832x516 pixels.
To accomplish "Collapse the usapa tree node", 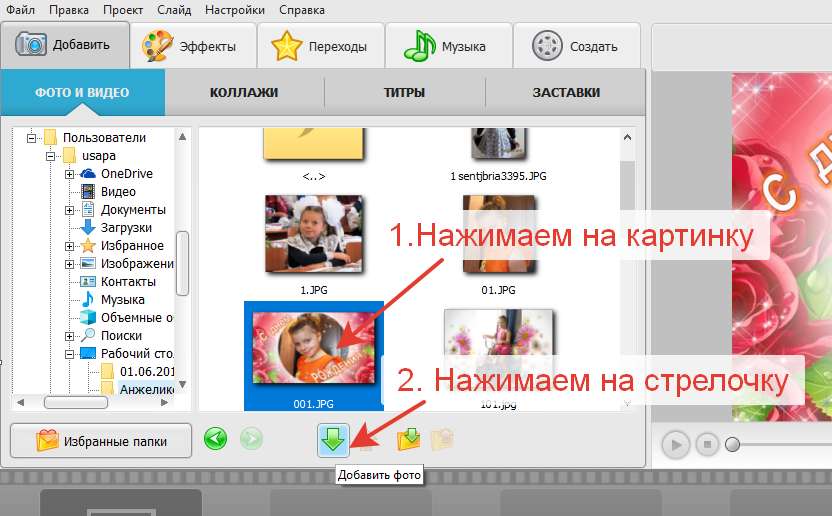I will pos(50,156).
